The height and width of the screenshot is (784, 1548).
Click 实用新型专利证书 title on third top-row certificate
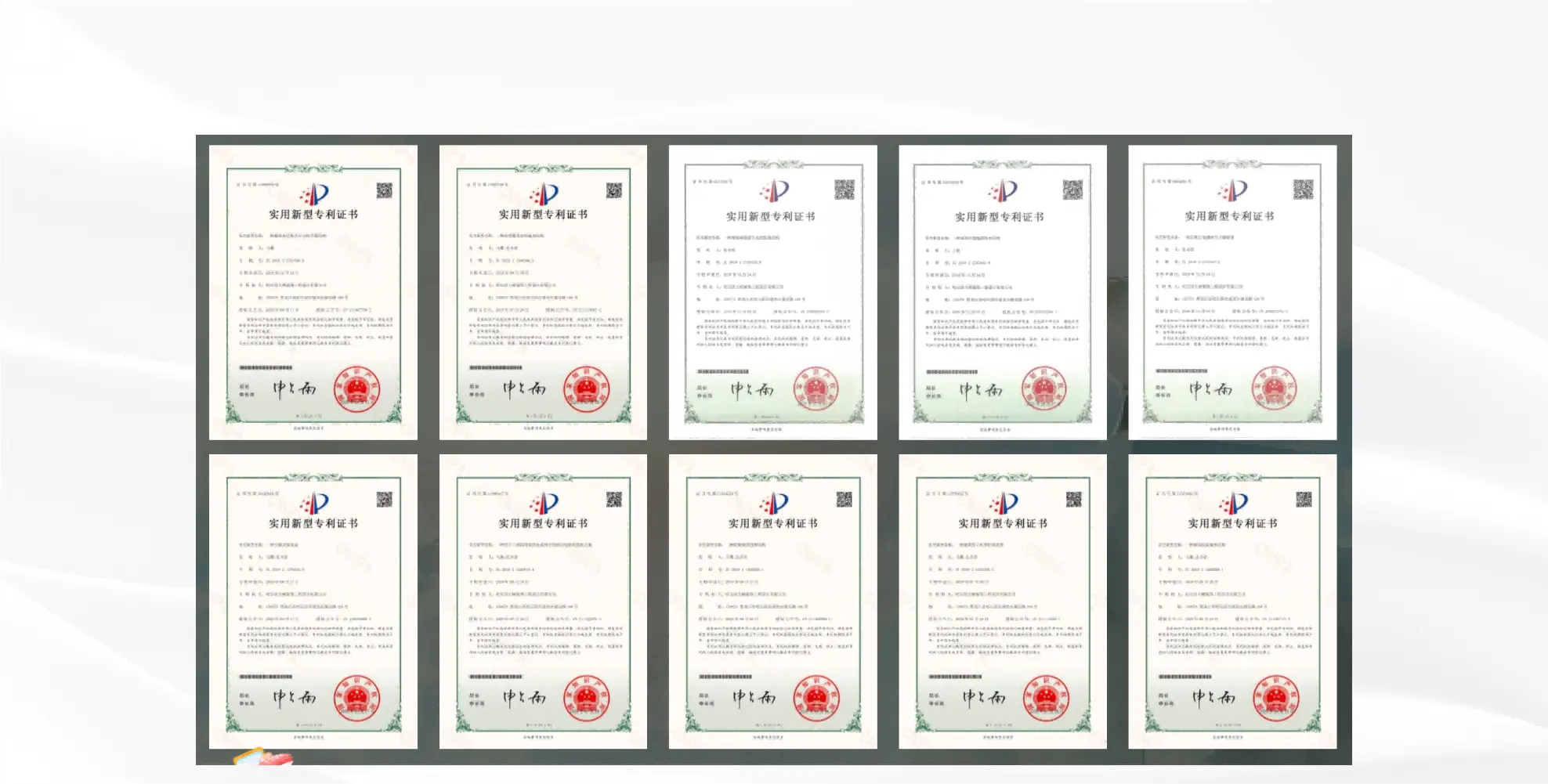770,217
